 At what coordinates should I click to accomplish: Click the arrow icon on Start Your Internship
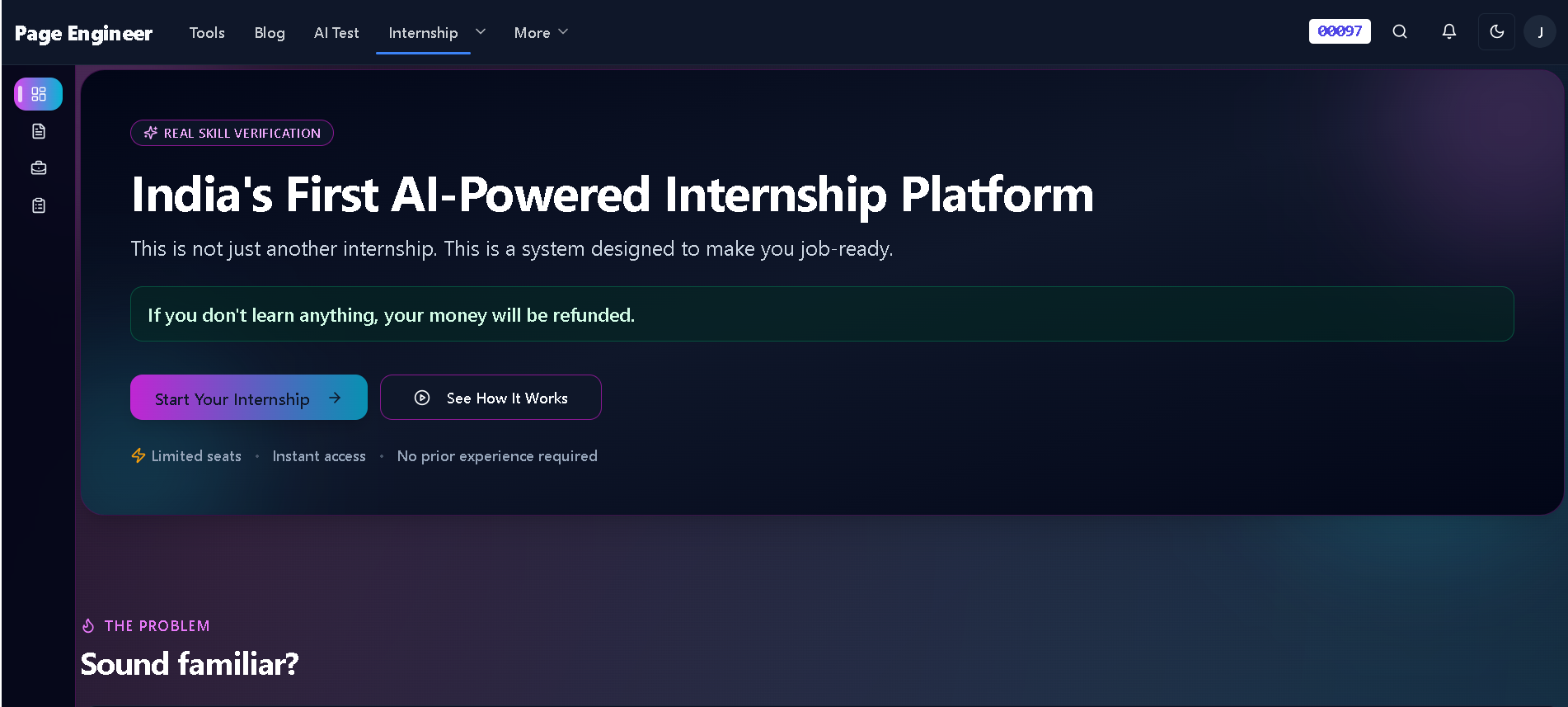[335, 398]
